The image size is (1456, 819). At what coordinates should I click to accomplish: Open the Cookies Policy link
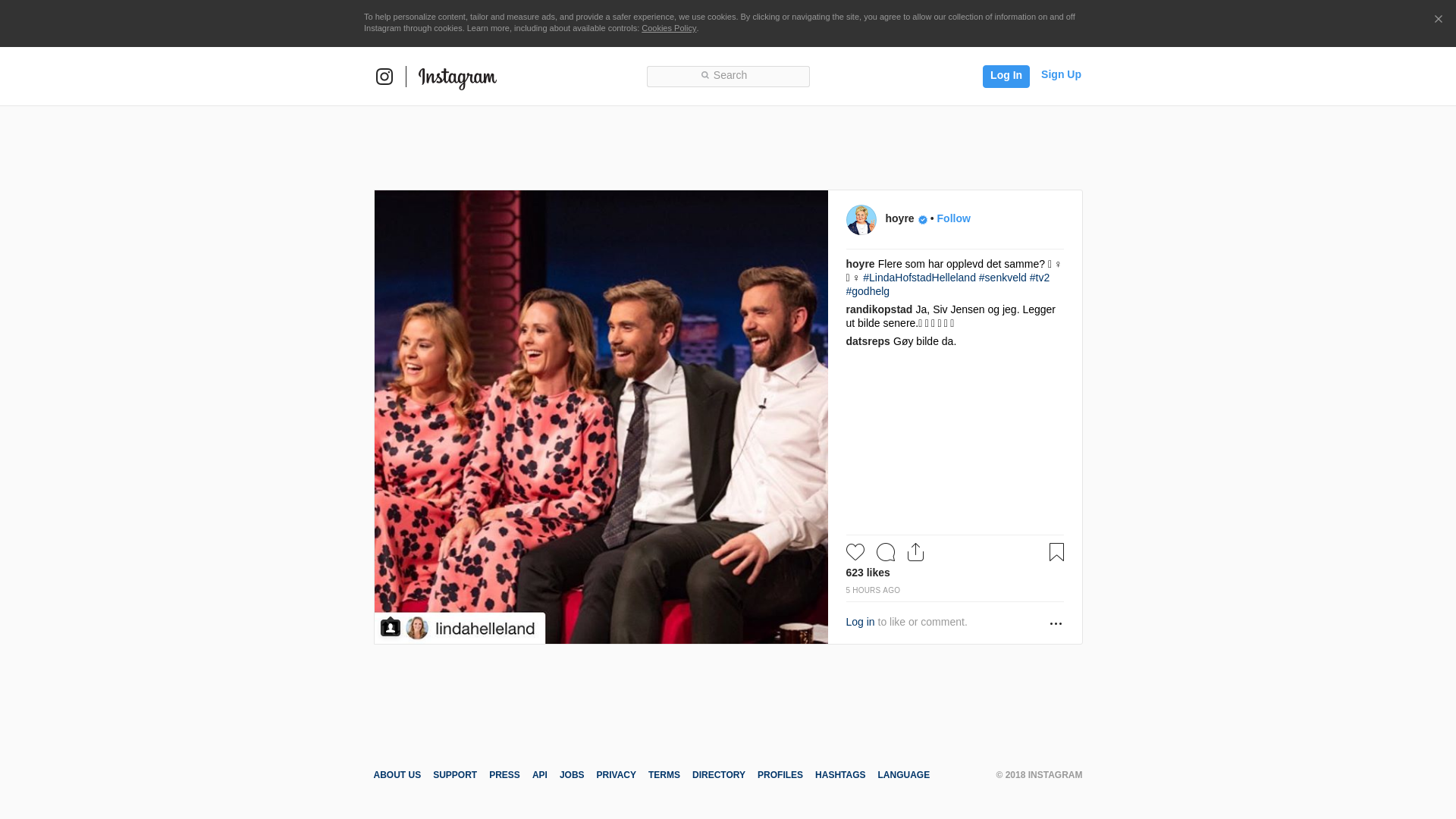pos(668,28)
